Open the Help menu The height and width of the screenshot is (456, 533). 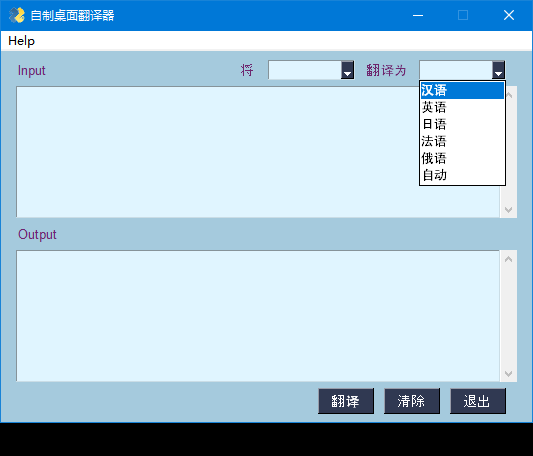coord(21,41)
